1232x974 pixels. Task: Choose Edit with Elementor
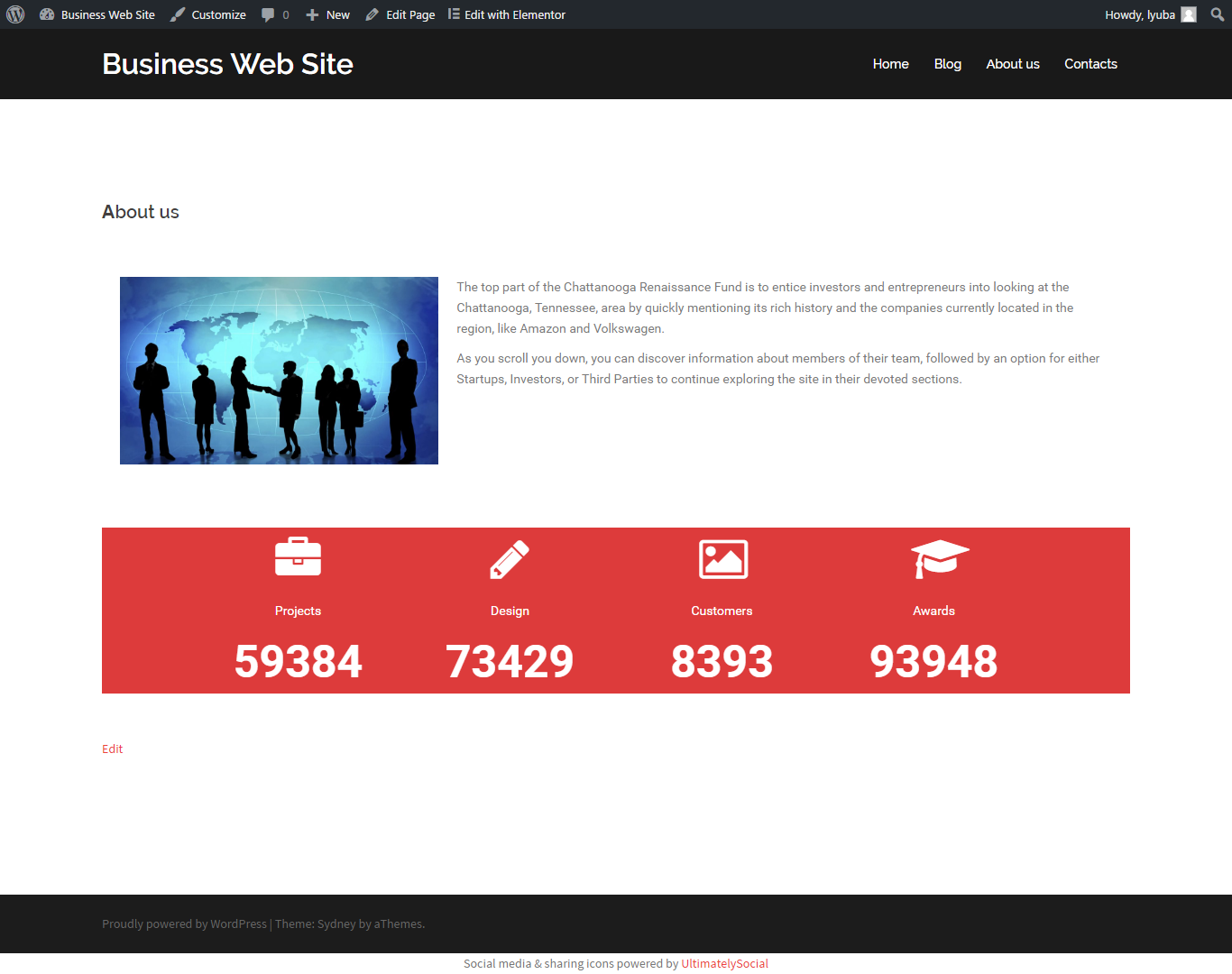507,14
